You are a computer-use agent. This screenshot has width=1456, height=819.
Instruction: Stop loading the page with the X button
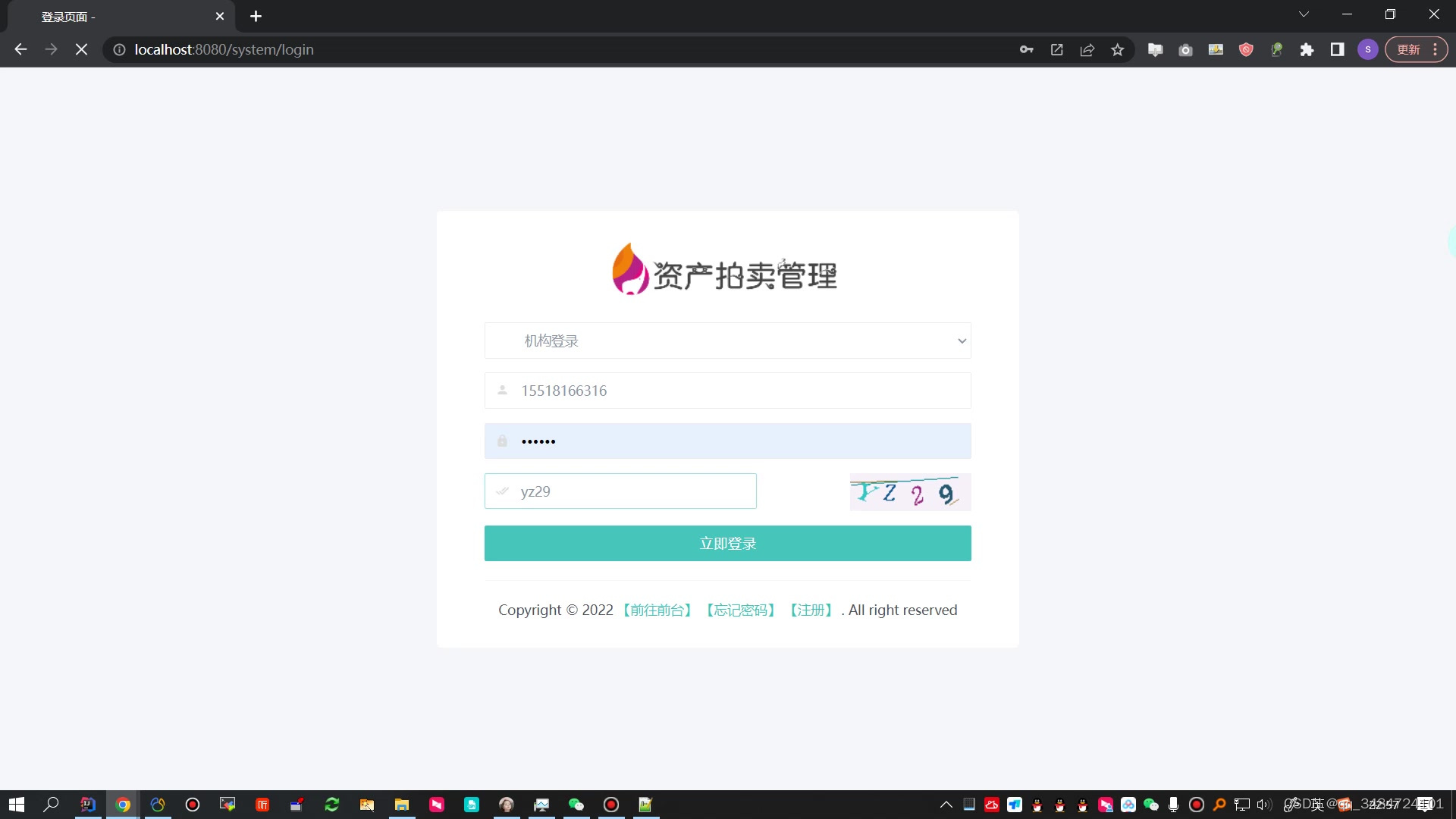point(81,49)
